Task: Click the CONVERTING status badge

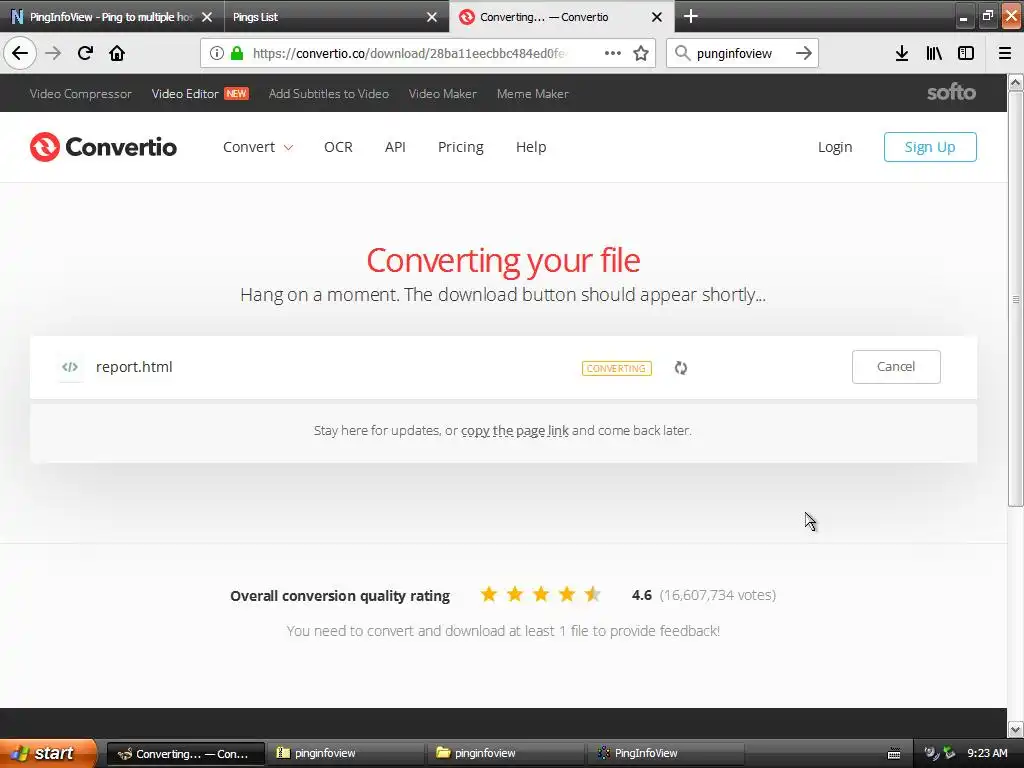Action: point(616,368)
